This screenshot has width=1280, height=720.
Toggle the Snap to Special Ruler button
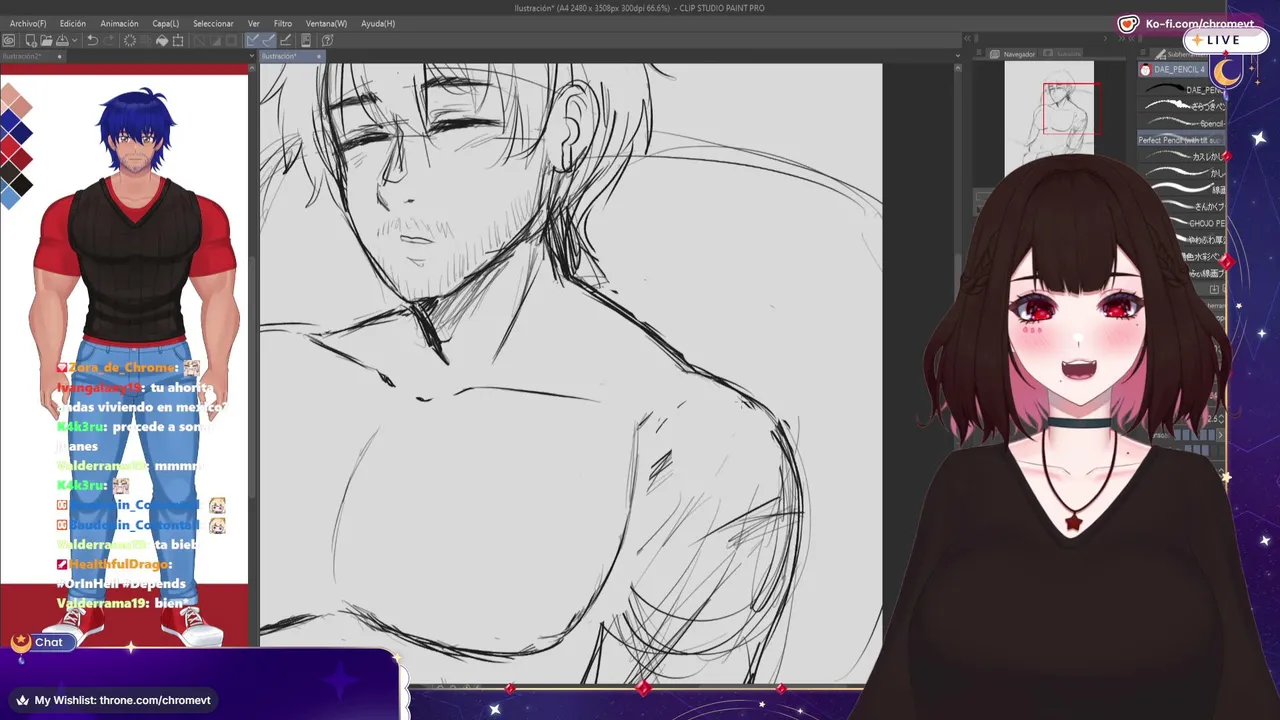pyautogui.click(x=269, y=40)
